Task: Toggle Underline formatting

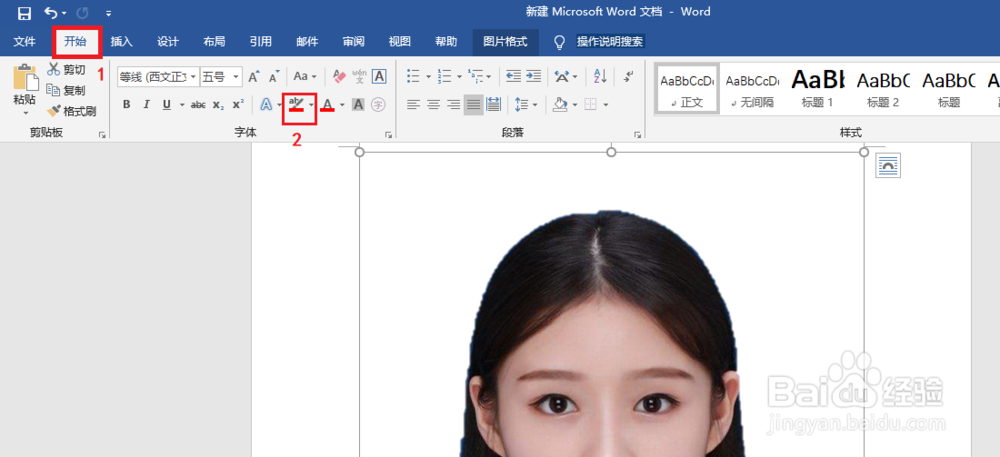Action: (x=166, y=105)
